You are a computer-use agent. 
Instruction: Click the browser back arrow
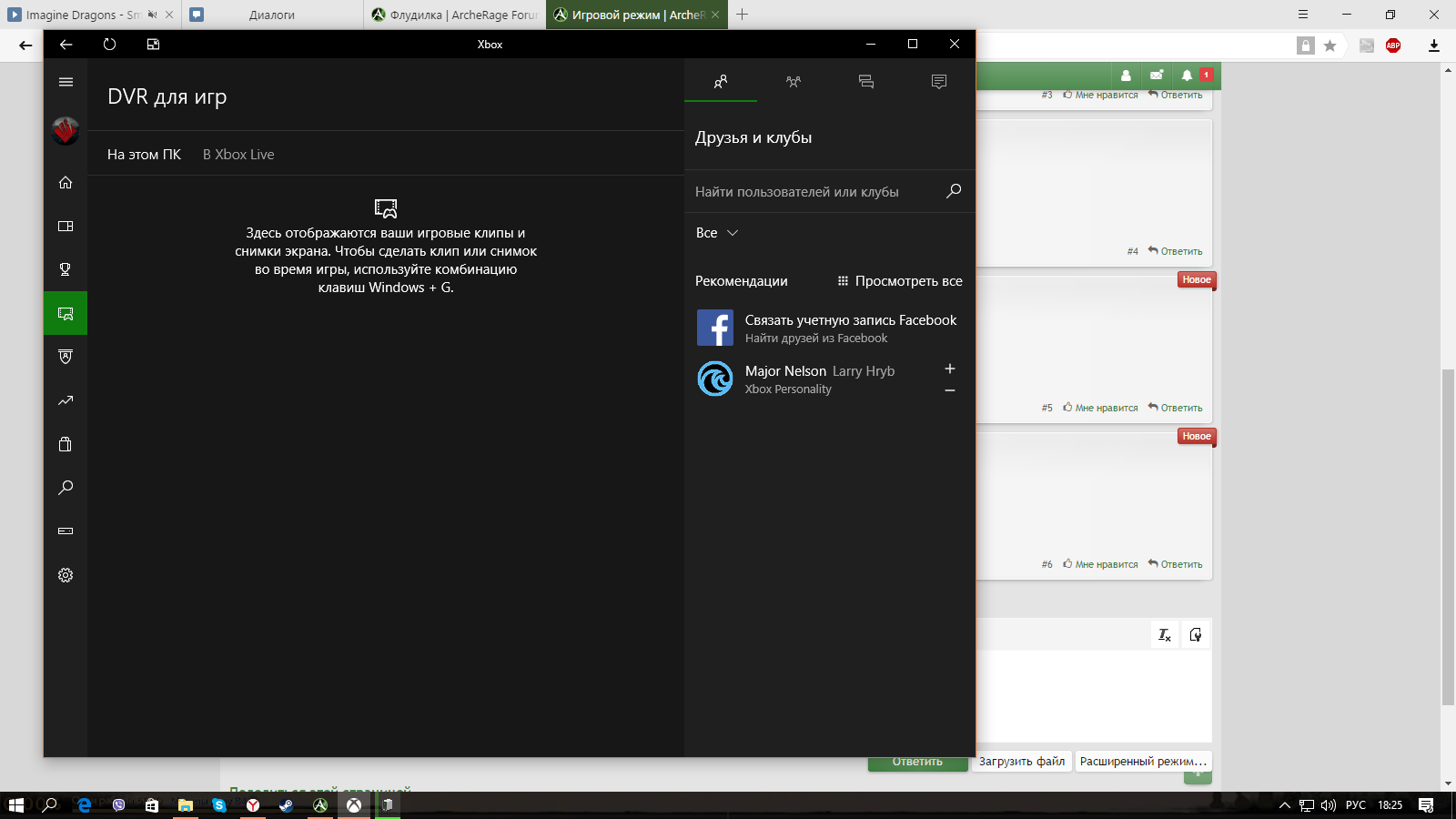pyautogui.click(x=25, y=45)
